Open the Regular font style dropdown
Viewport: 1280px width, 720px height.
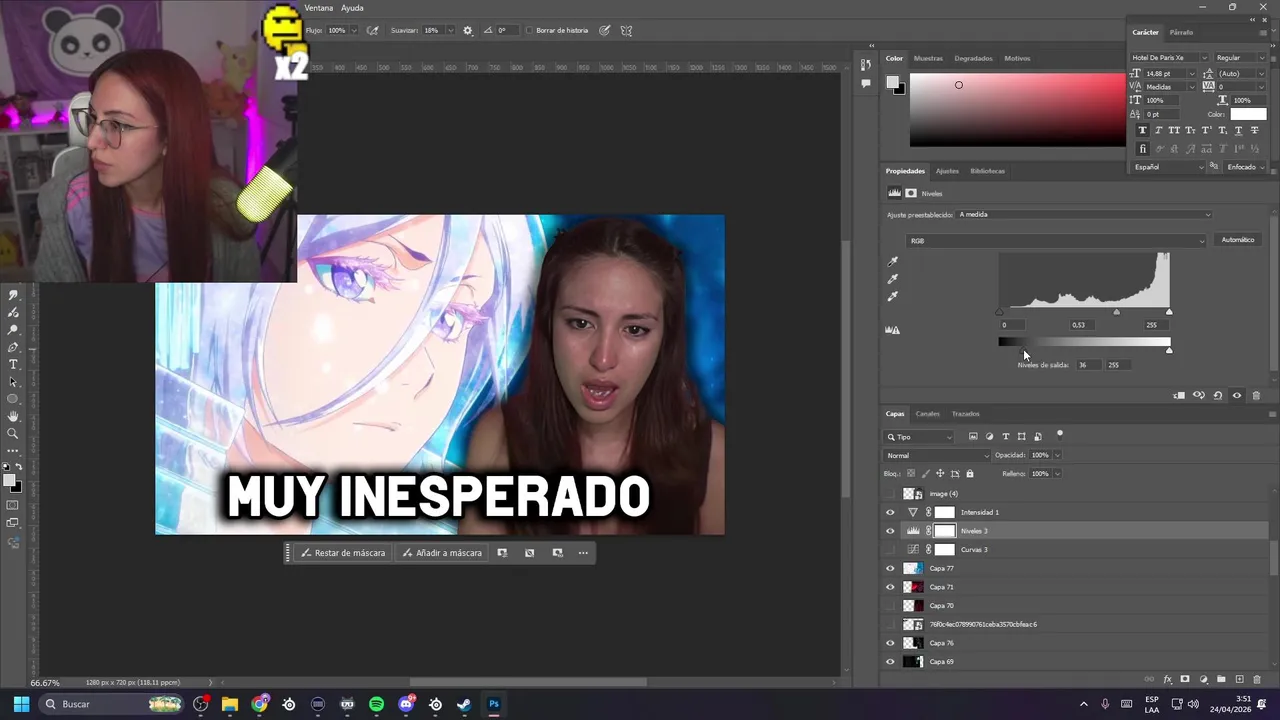(1239, 58)
